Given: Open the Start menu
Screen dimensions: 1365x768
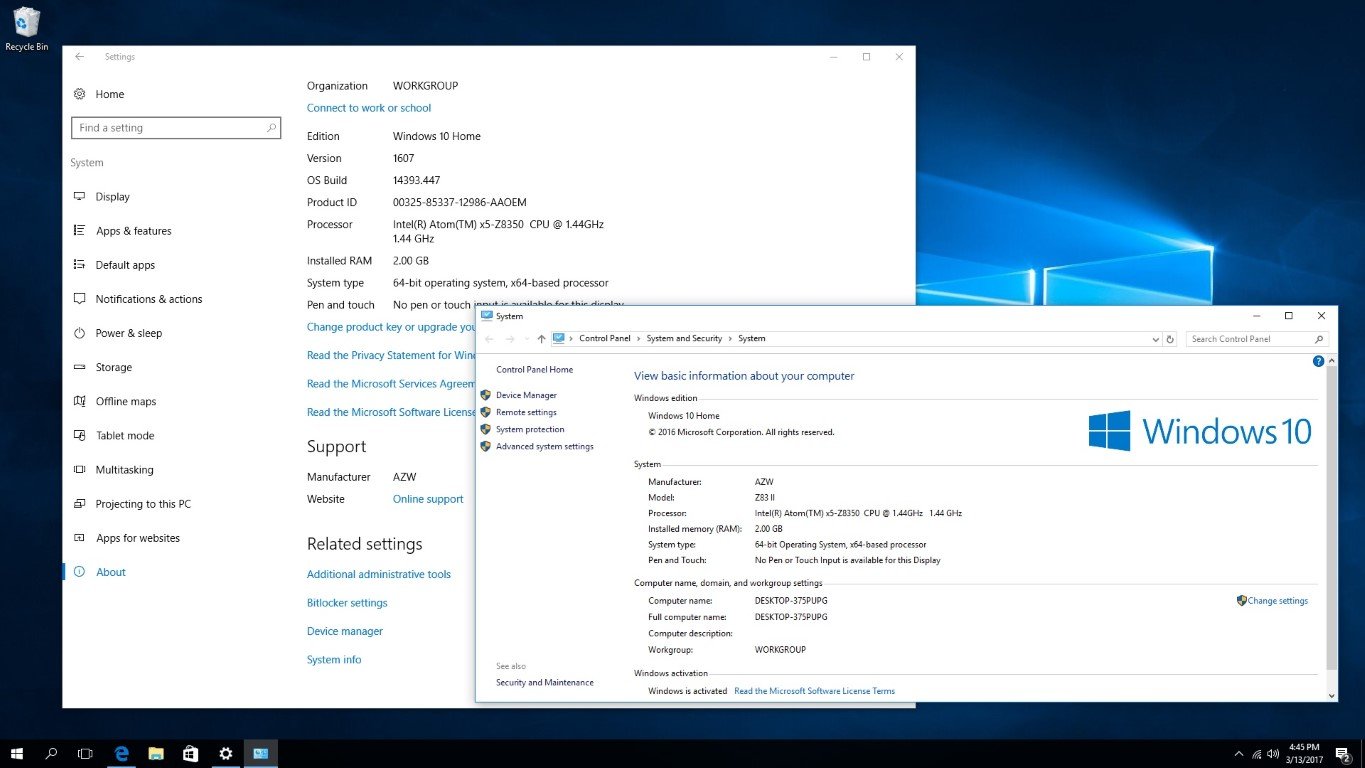Looking at the screenshot, I should coord(17,754).
